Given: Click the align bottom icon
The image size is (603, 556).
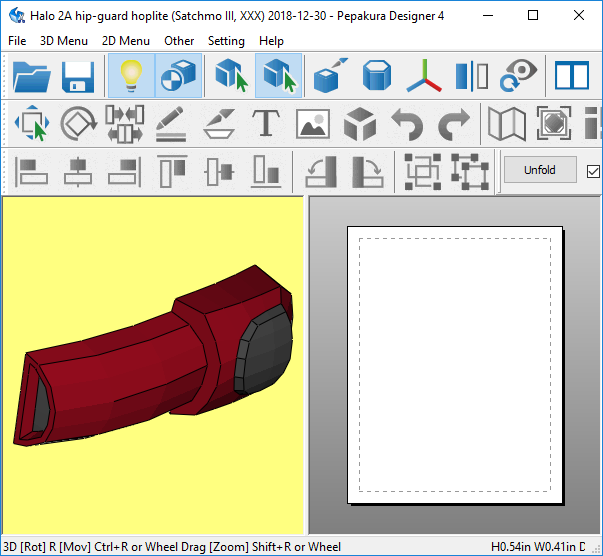Looking at the screenshot, I should point(266,171).
